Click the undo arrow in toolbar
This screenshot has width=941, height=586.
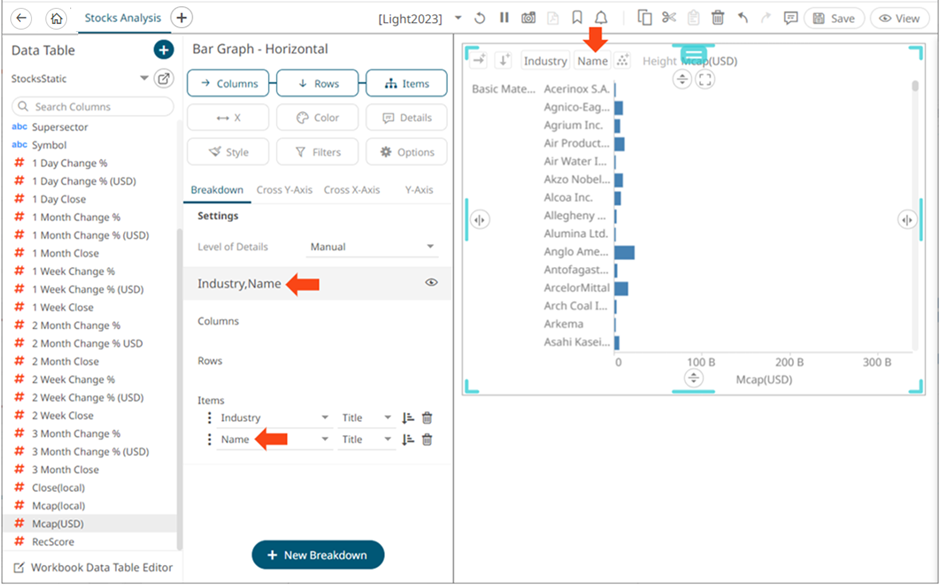coord(742,18)
